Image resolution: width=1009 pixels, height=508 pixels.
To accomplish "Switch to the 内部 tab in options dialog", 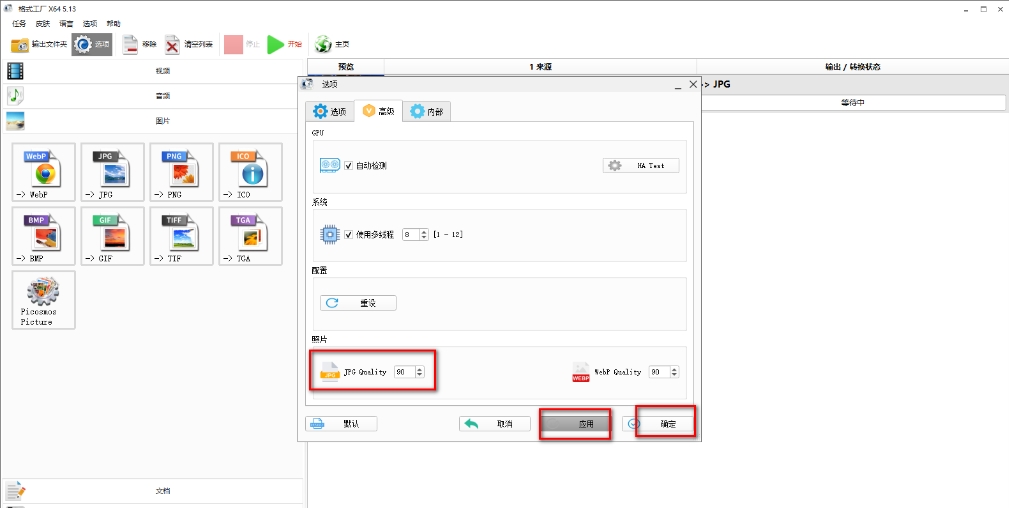I will [x=427, y=111].
